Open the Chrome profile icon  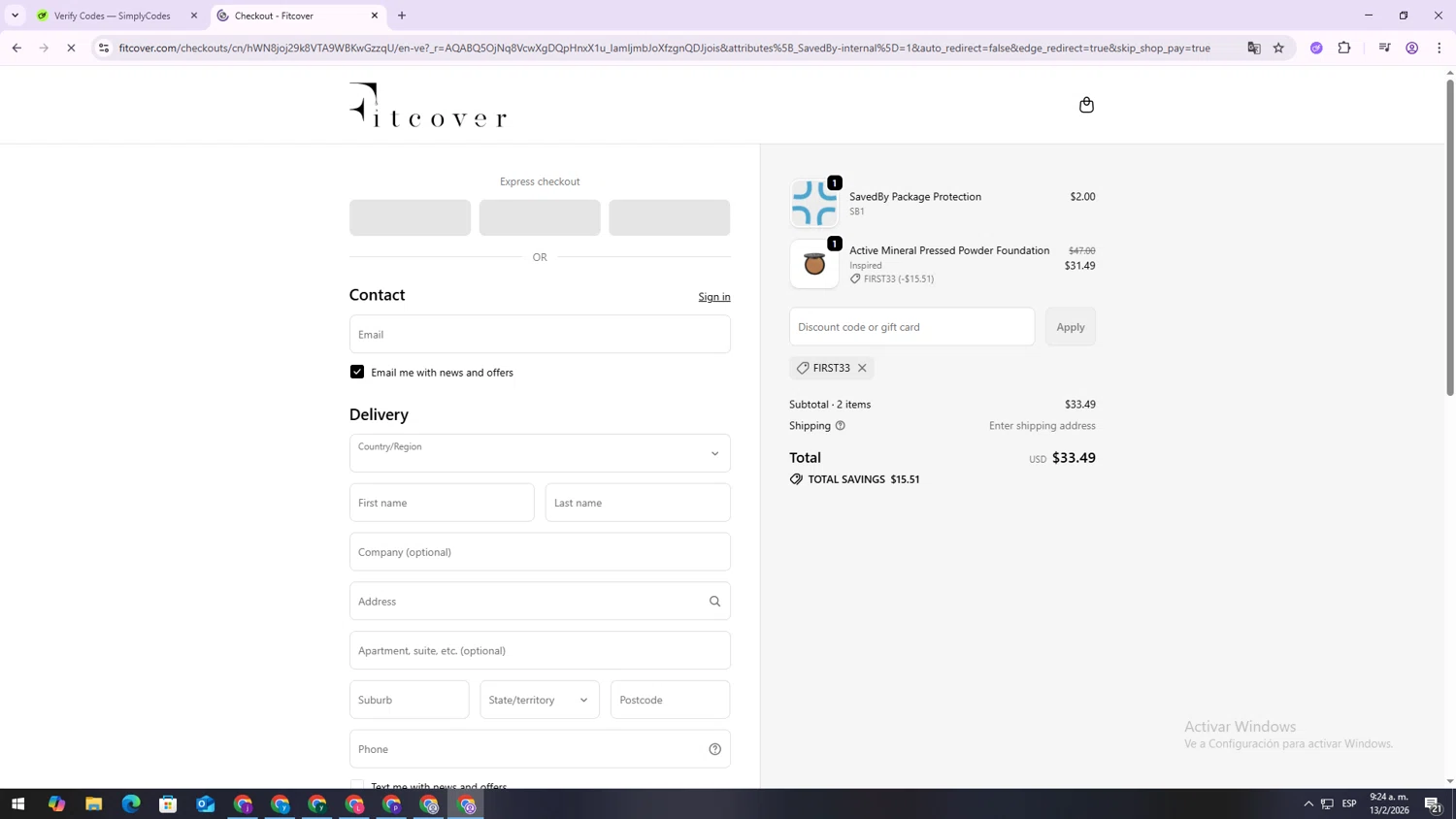1412,48
